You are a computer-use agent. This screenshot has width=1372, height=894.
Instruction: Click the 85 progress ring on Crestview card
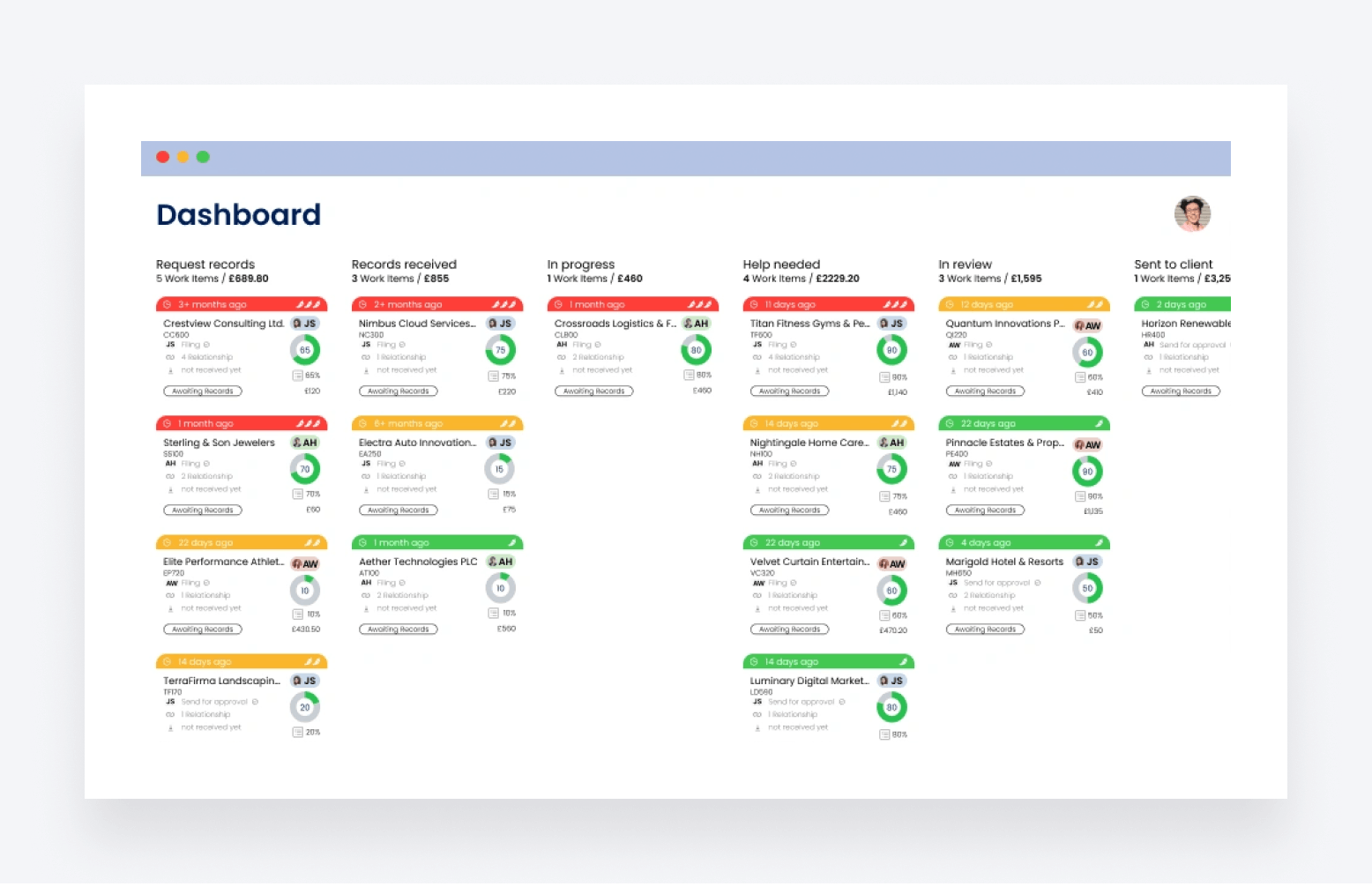(305, 350)
